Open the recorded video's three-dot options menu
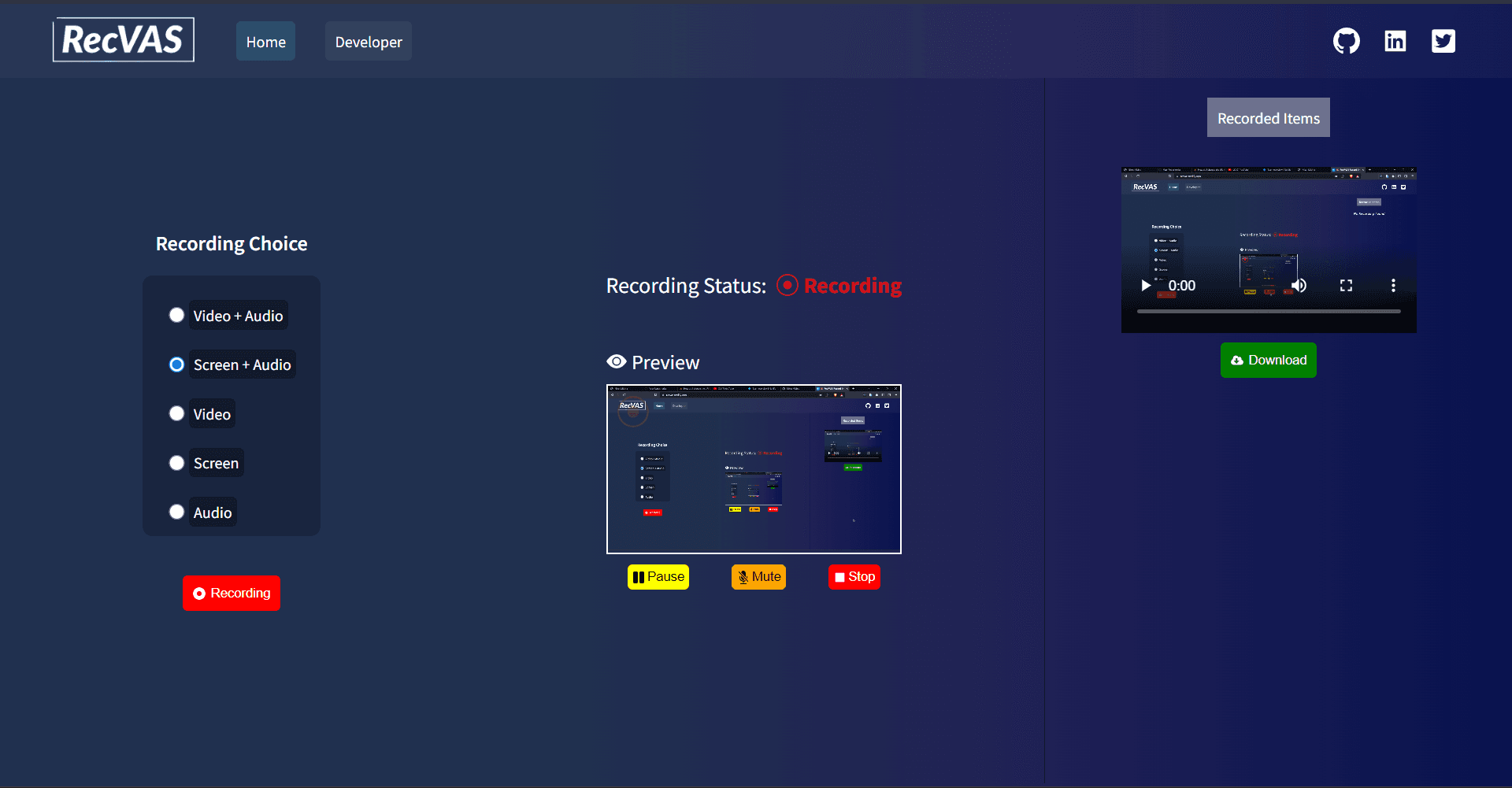The width and height of the screenshot is (1512, 788). click(1393, 286)
